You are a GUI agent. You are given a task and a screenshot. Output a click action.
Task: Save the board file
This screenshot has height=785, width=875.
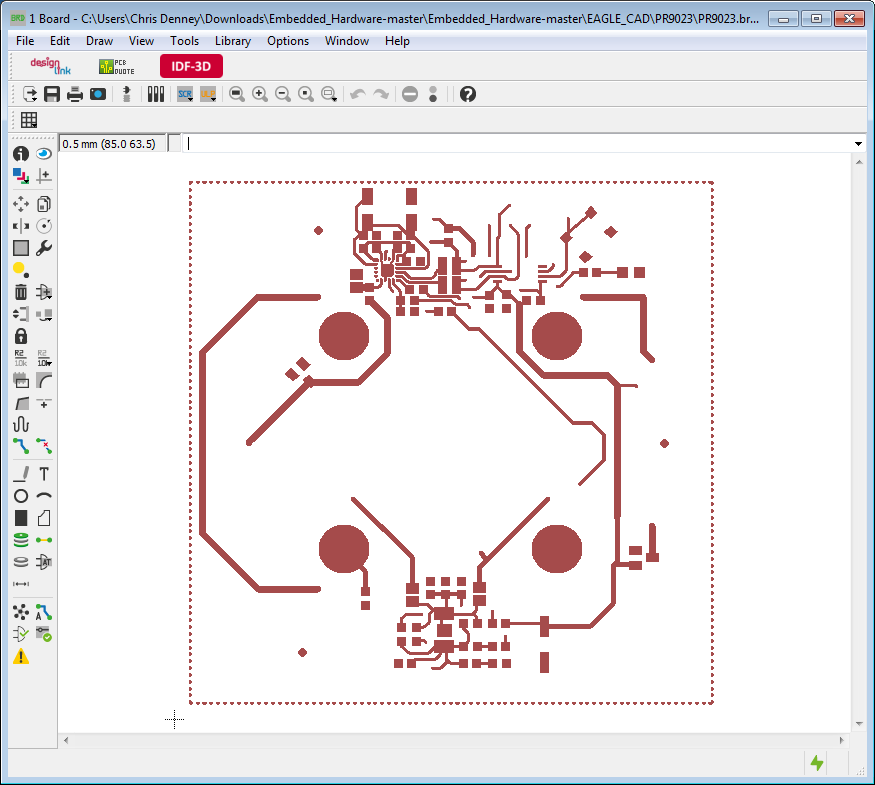pos(52,94)
